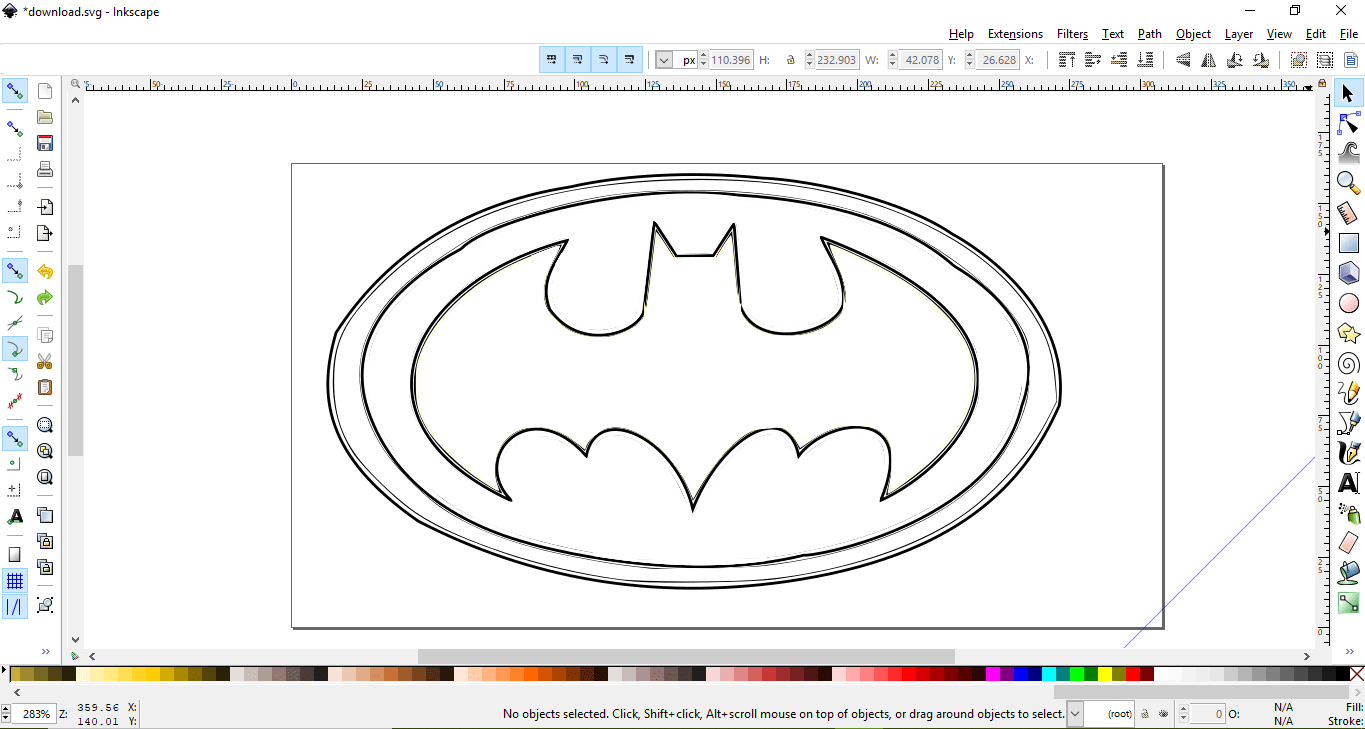Toggle snap nodes and handles

click(15, 271)
